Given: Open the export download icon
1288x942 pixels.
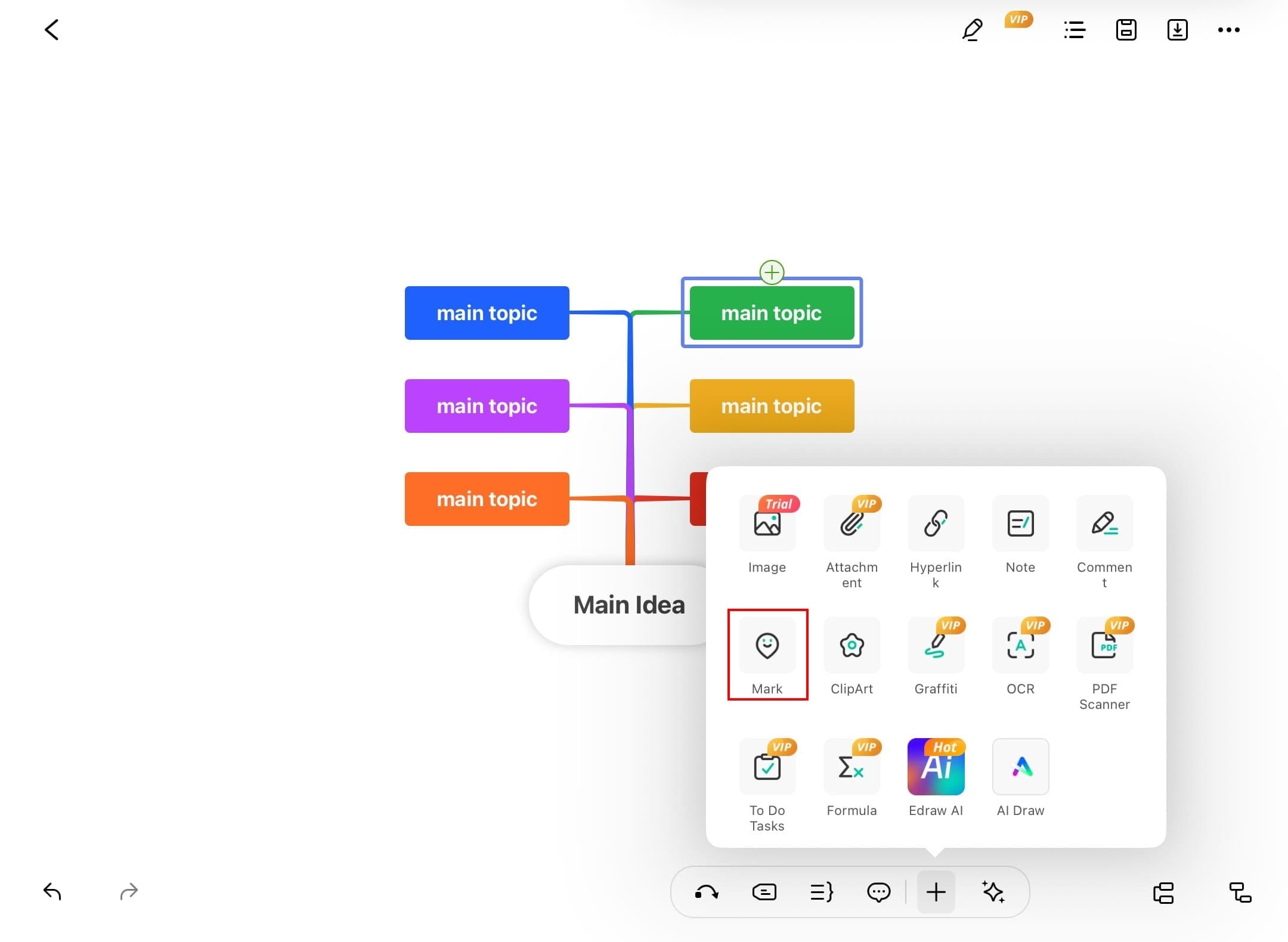Looking at the screenshot, I should 1177,30.
